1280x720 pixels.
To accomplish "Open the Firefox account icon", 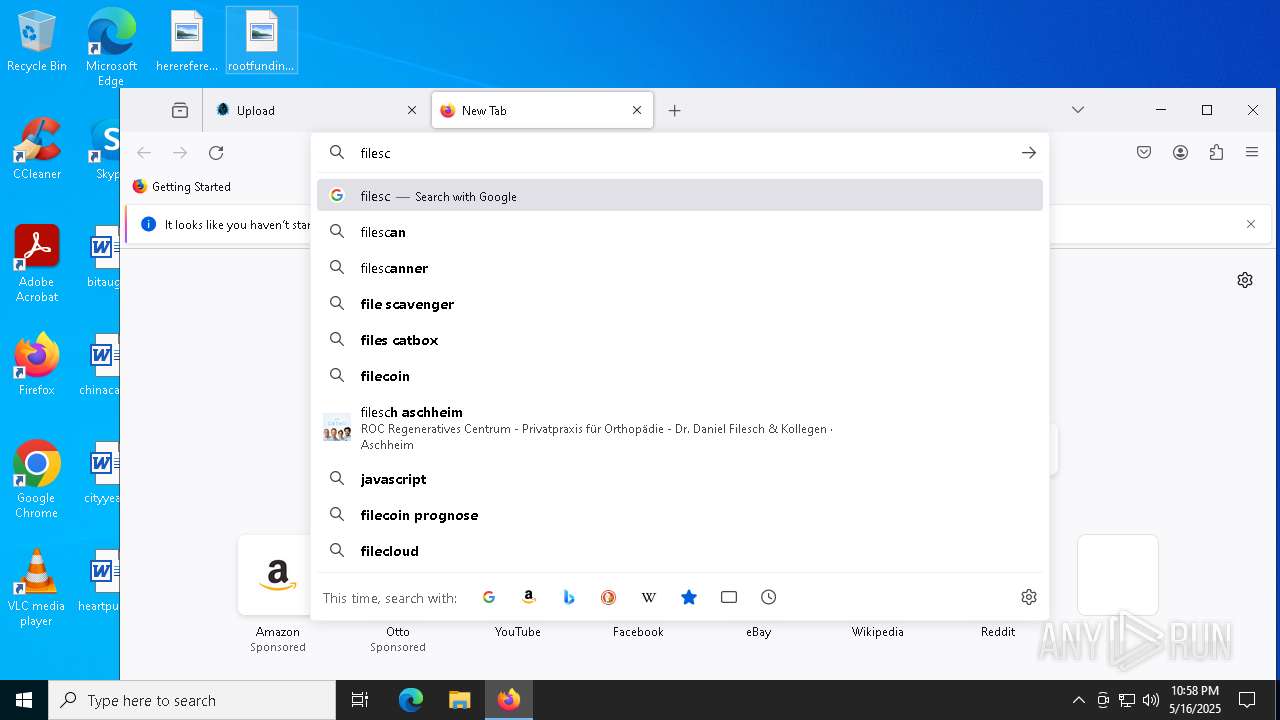I will point(1180,153).
